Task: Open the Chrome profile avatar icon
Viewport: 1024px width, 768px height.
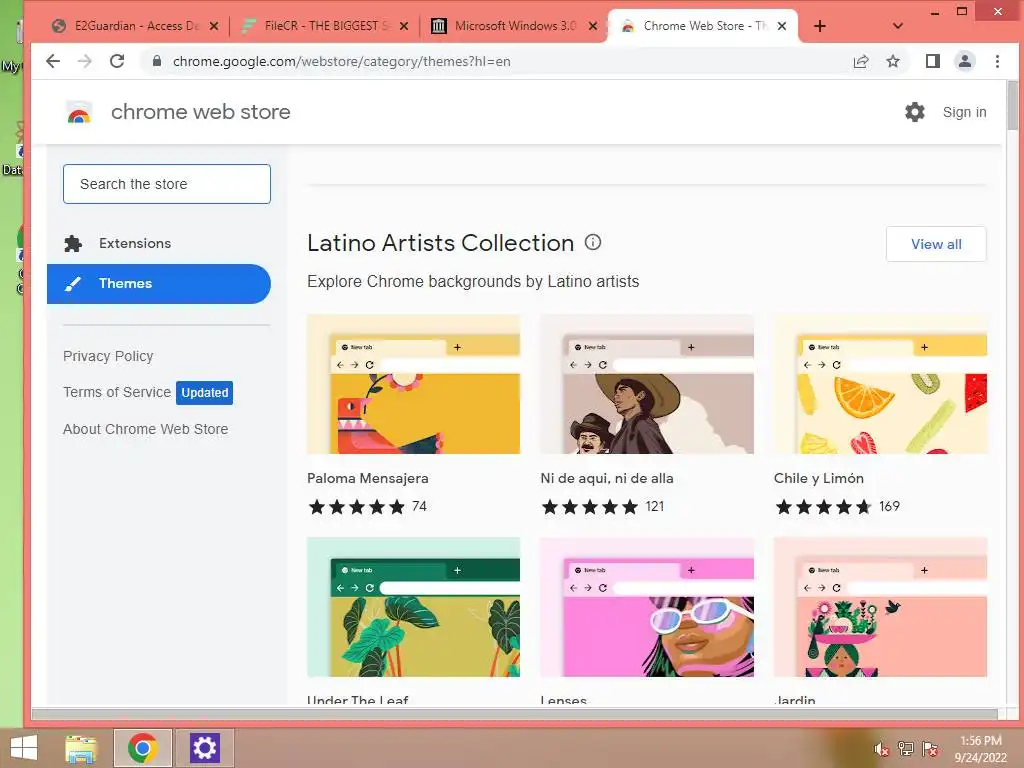Action: (965, 61)
